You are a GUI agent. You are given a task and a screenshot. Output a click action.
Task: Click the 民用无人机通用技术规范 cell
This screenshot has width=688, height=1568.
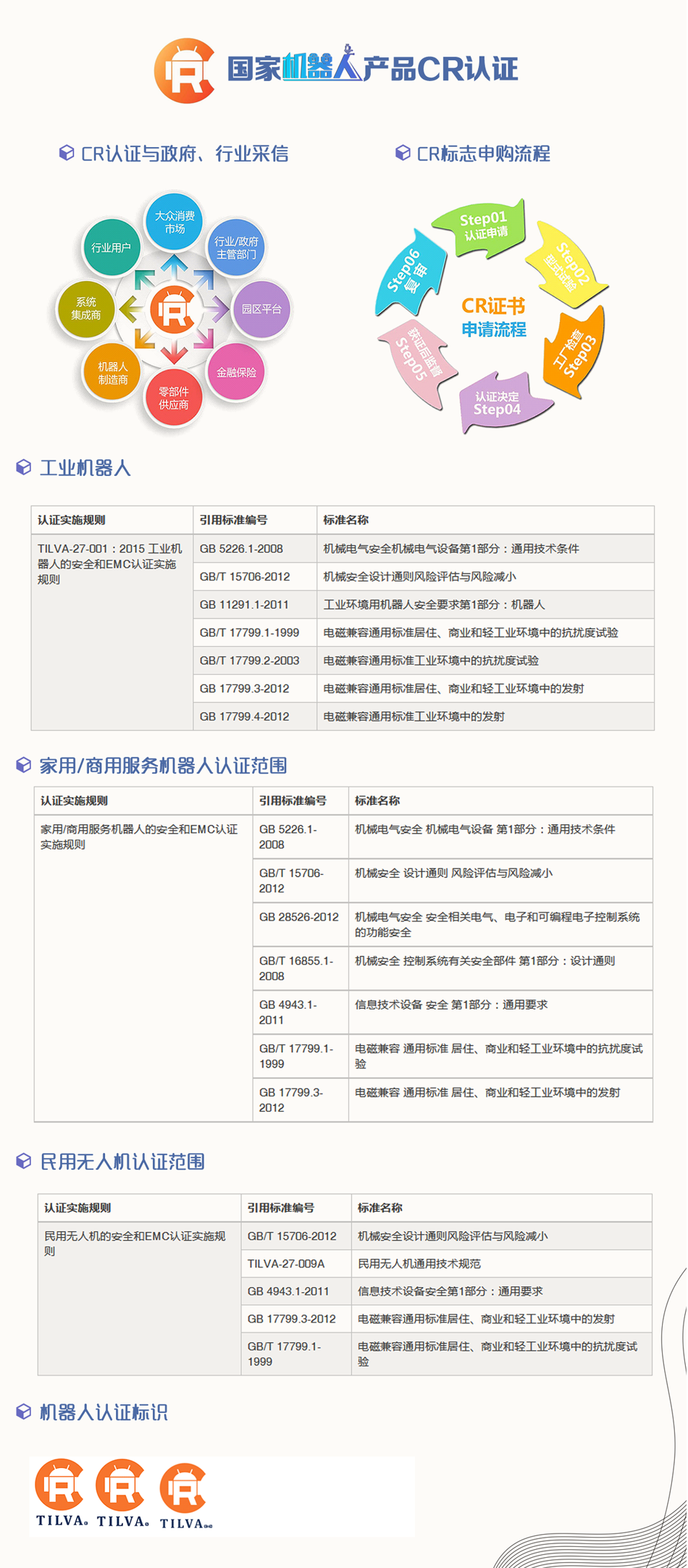click(x=501, y=1264)
